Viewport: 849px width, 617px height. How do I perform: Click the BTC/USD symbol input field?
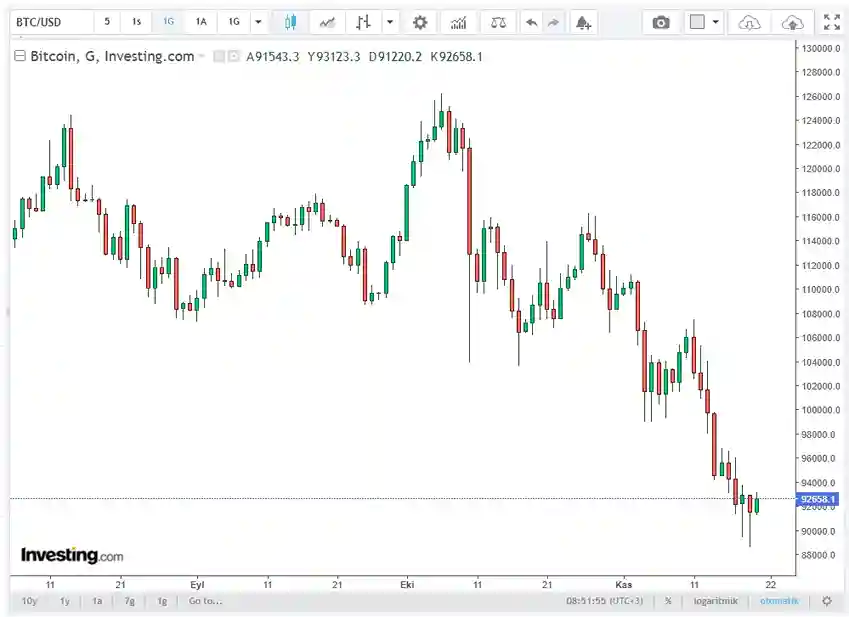click(50, 22)
